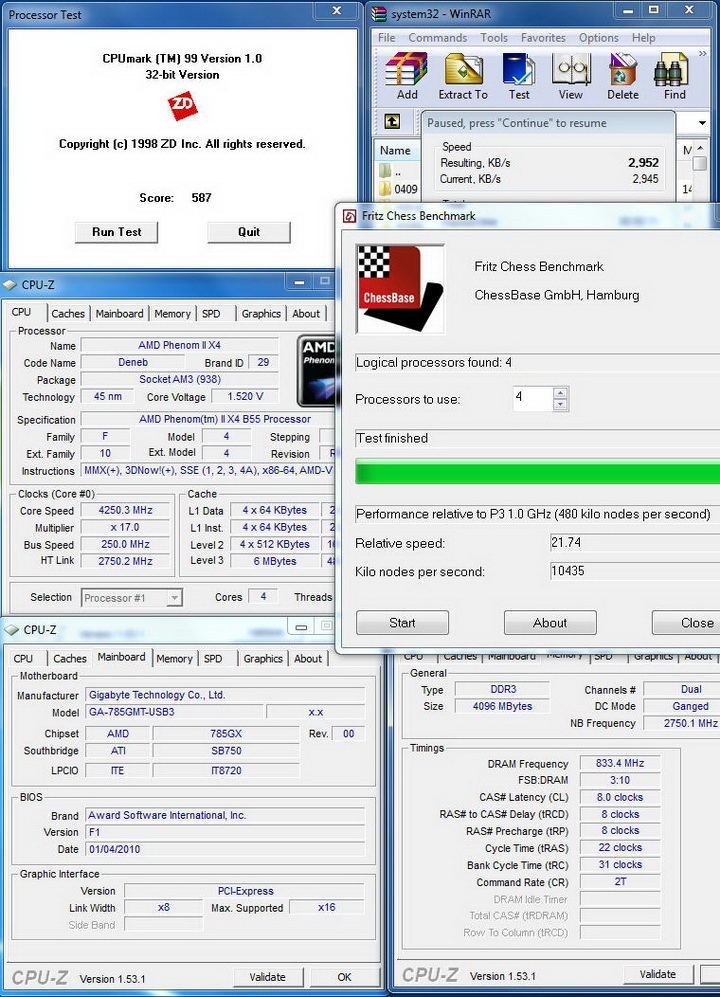Decrease Processors to use spinner down arrow

coord(560,405)
